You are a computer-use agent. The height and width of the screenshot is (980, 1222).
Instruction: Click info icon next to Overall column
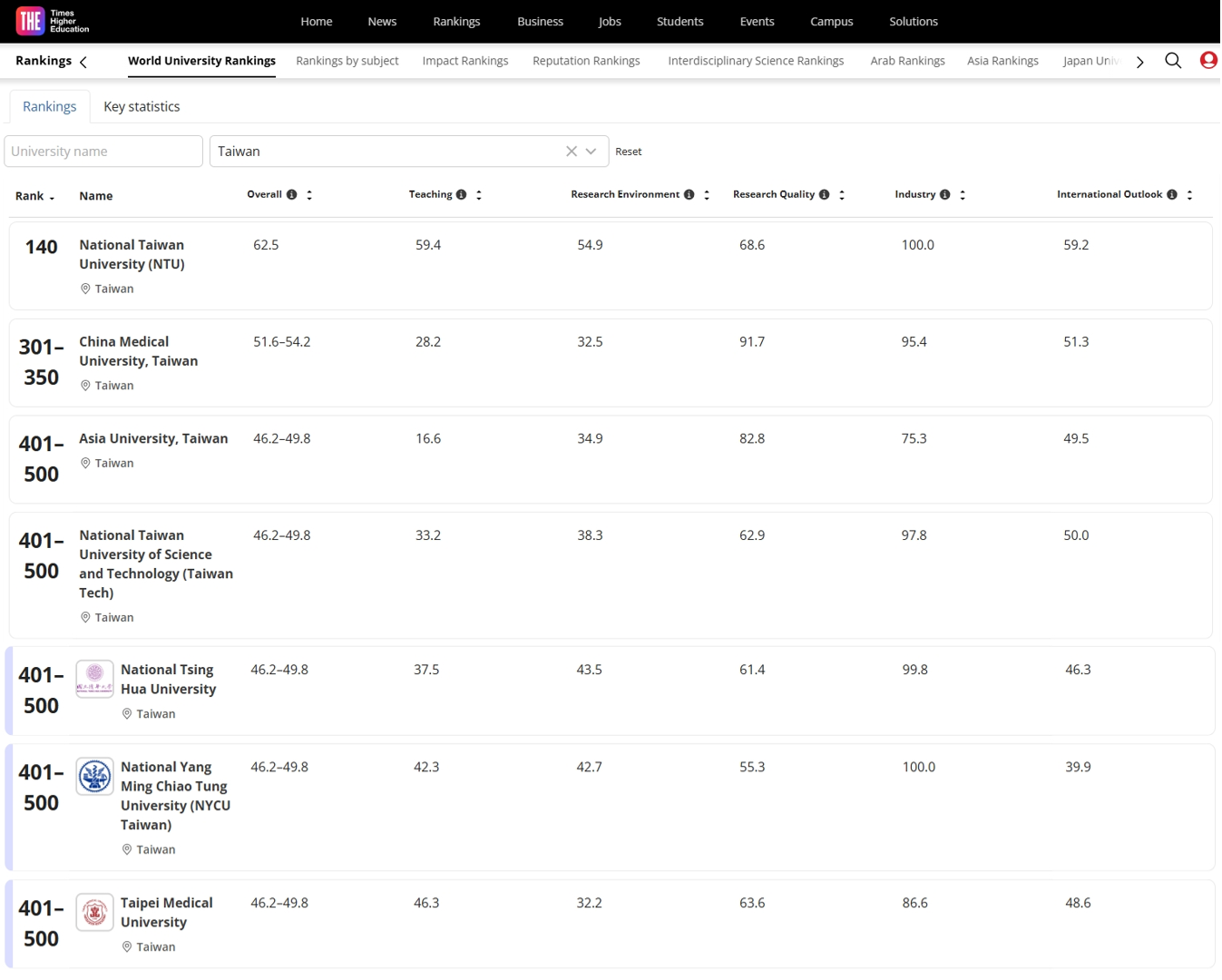(292, 195)
